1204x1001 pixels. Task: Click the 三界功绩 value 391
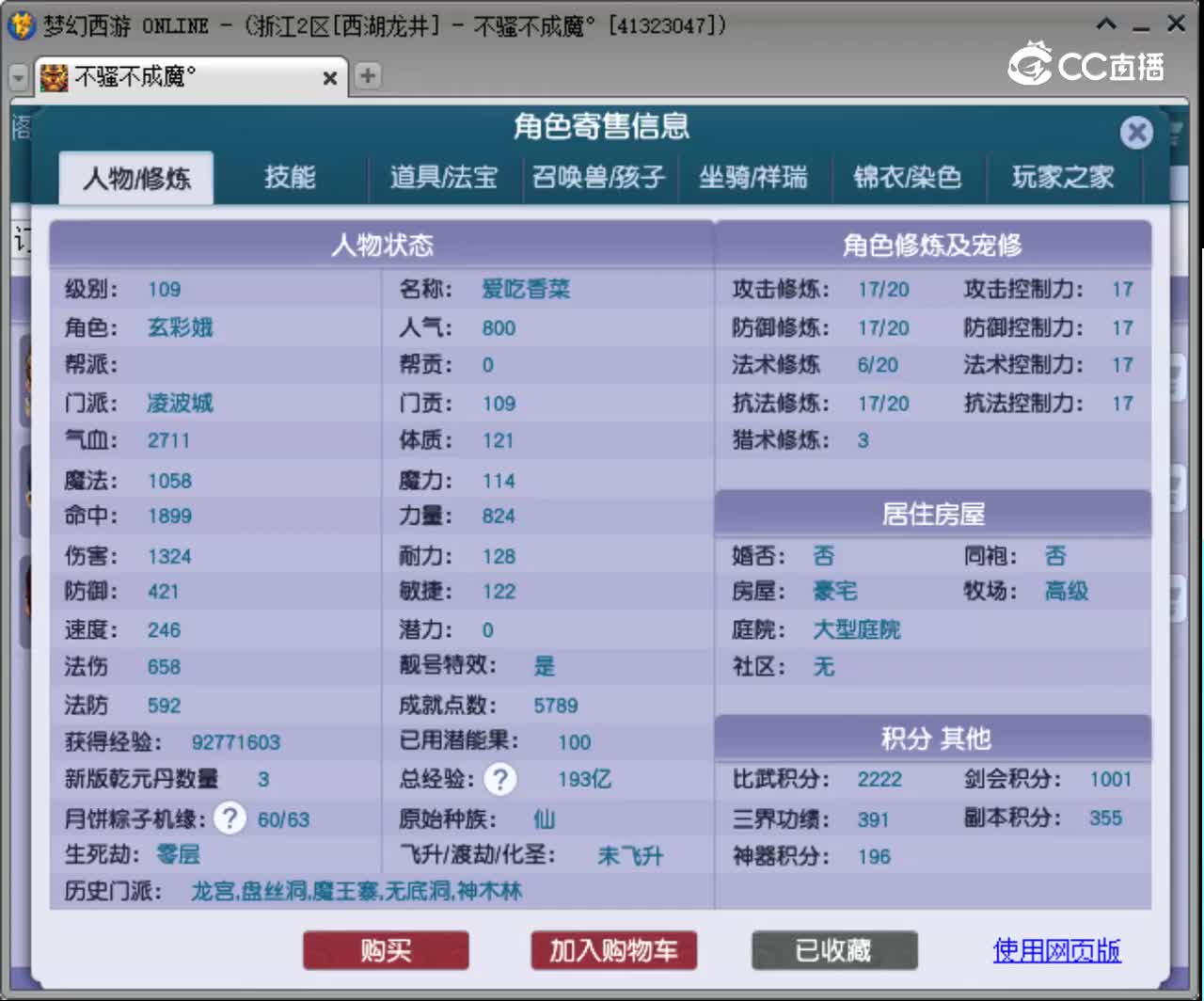click(873, 819)
